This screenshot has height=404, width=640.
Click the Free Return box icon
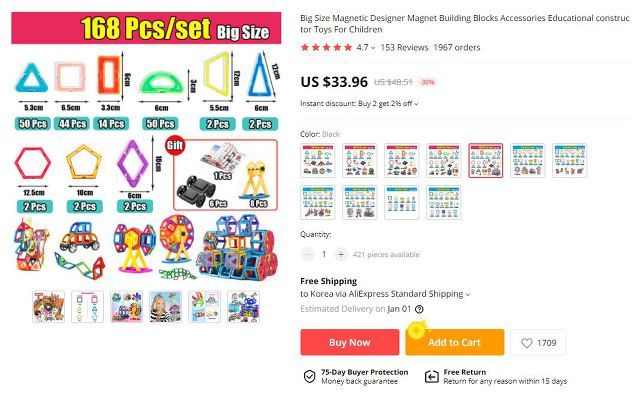point(431,376)
